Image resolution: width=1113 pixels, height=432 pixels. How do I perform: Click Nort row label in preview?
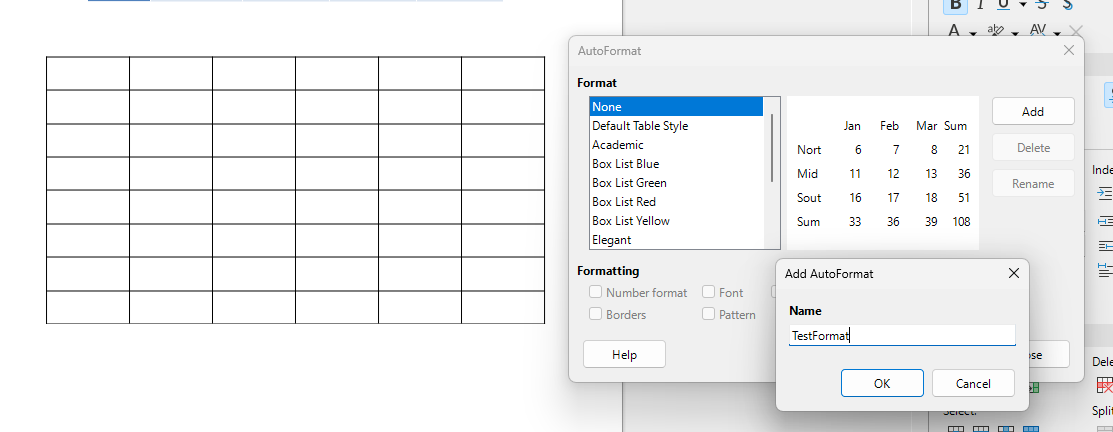click(x=809, y=150)
